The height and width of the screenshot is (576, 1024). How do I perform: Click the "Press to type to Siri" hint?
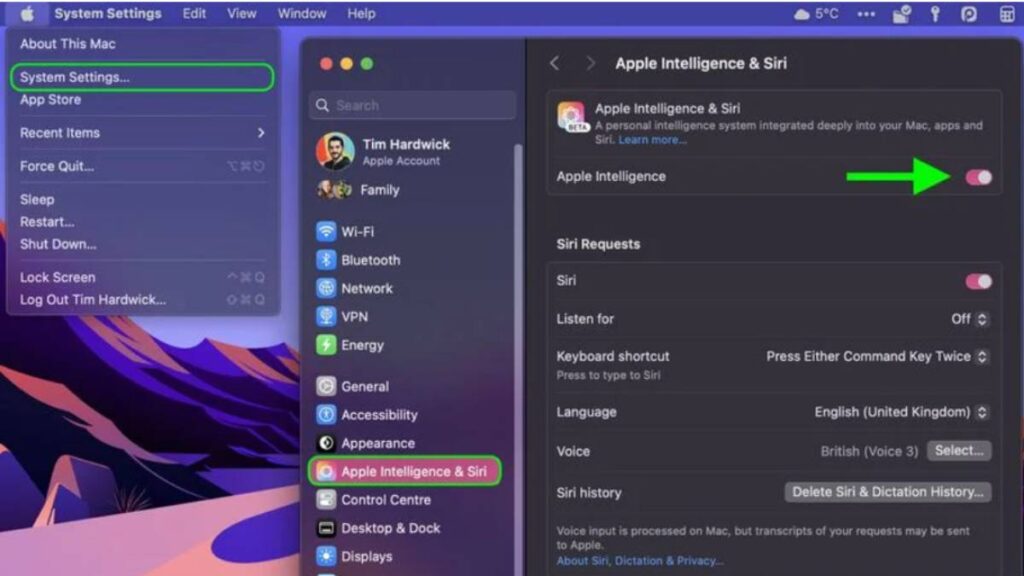pyautogui.click(x=608, y=376)
